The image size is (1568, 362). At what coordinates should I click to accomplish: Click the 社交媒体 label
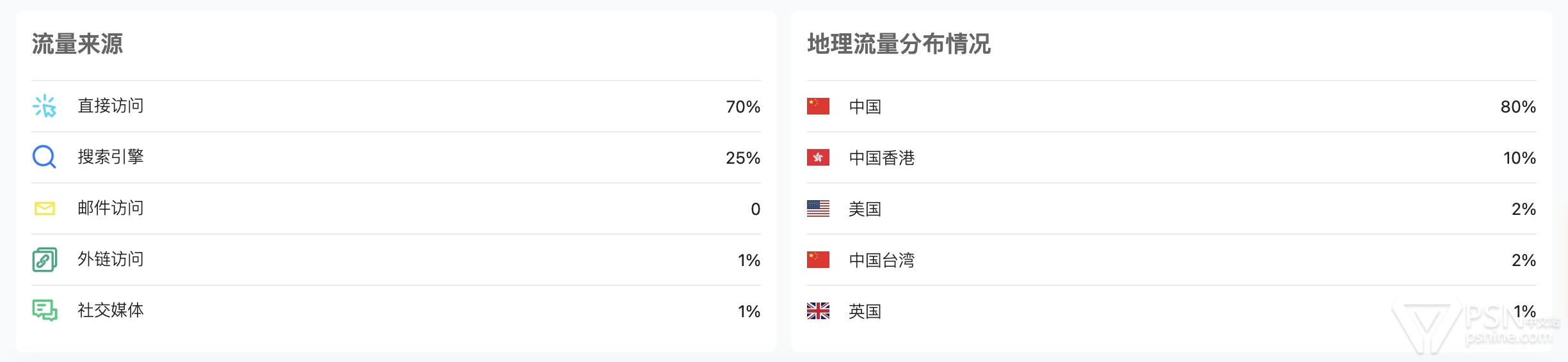[x=111, y=311]
